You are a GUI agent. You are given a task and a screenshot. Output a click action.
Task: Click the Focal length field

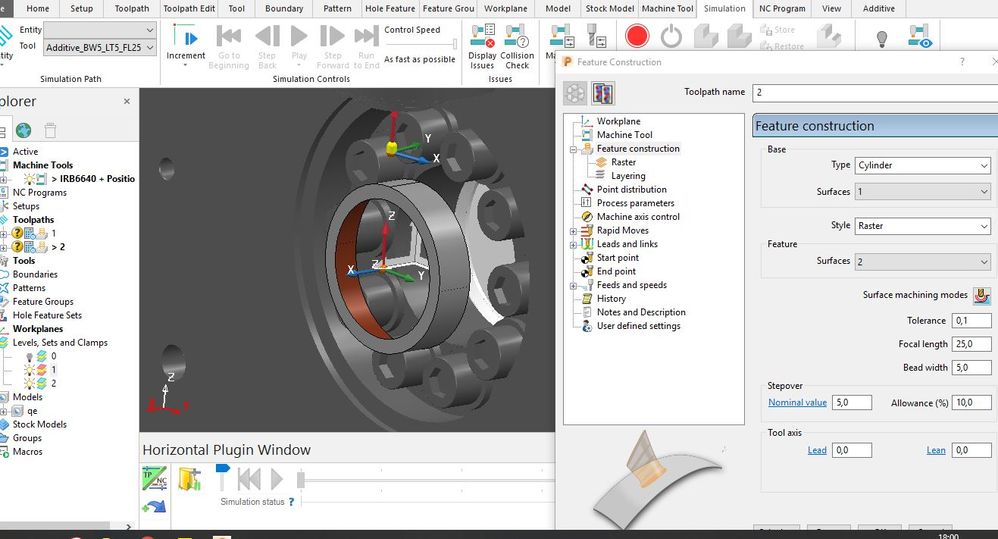[971, 344]
